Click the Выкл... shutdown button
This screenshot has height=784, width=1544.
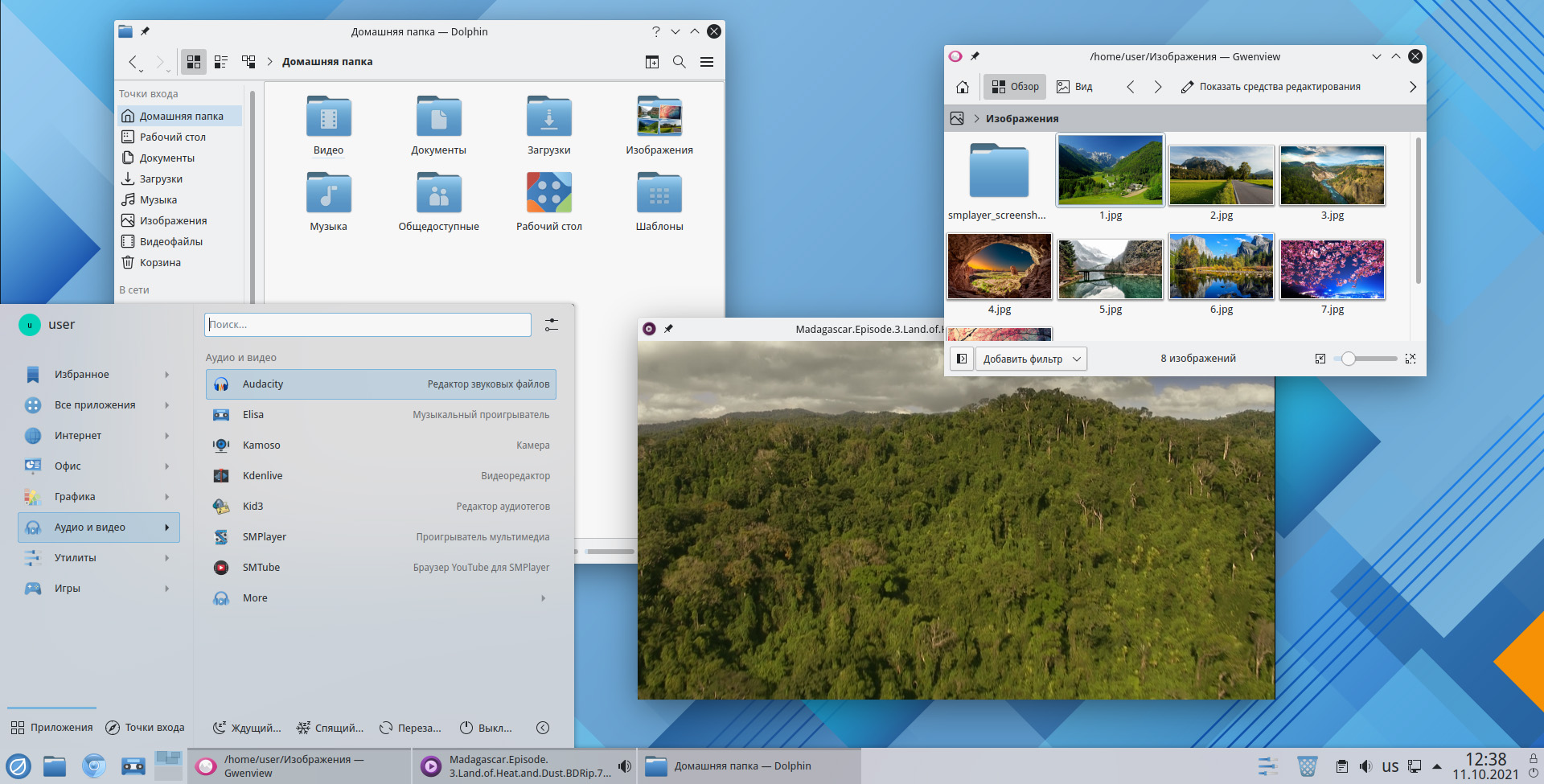[486, 728]
